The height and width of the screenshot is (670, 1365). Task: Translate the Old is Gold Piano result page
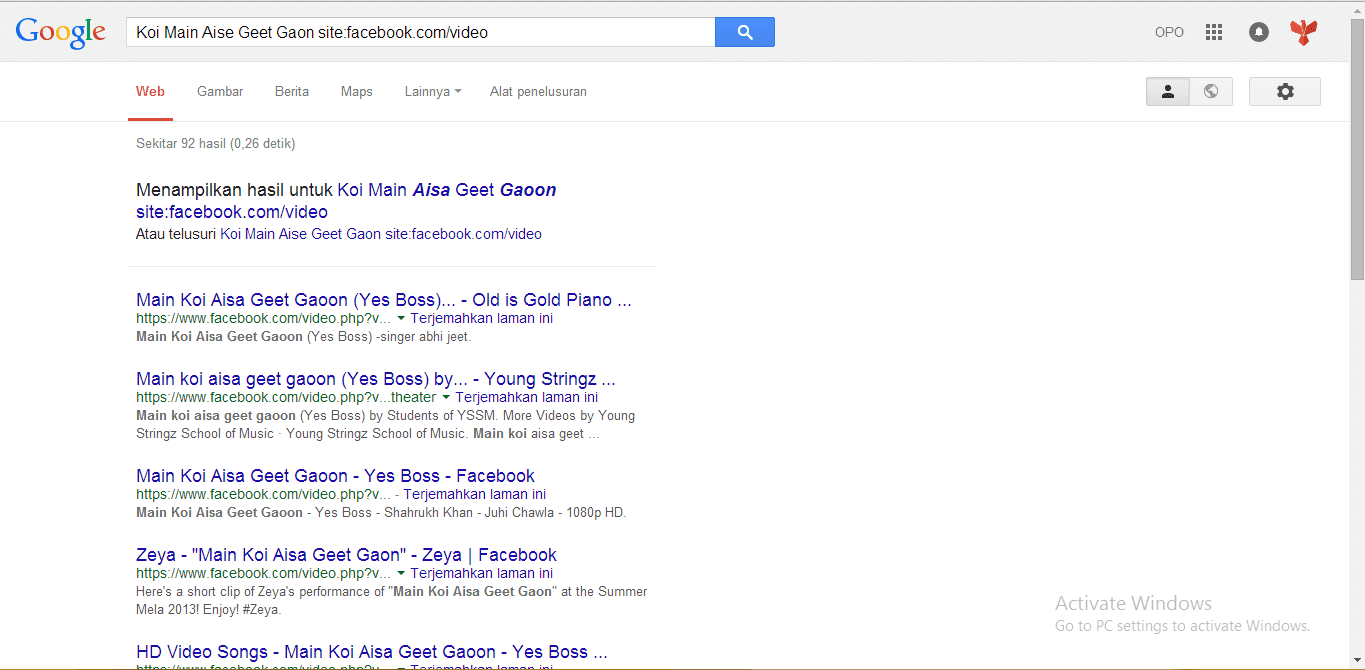[481, 318]
